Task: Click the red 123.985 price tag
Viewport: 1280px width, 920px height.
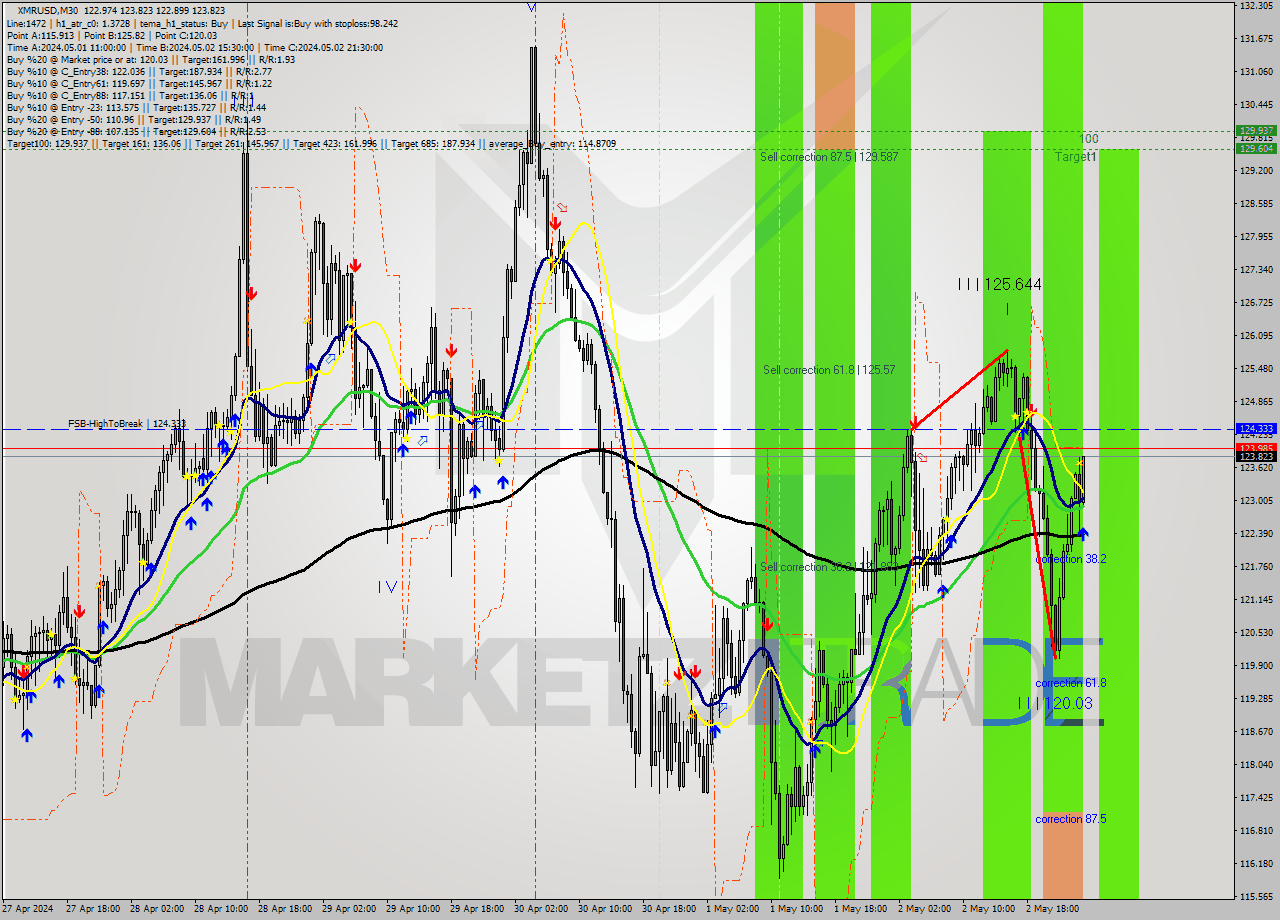Action: (1256, 447)
